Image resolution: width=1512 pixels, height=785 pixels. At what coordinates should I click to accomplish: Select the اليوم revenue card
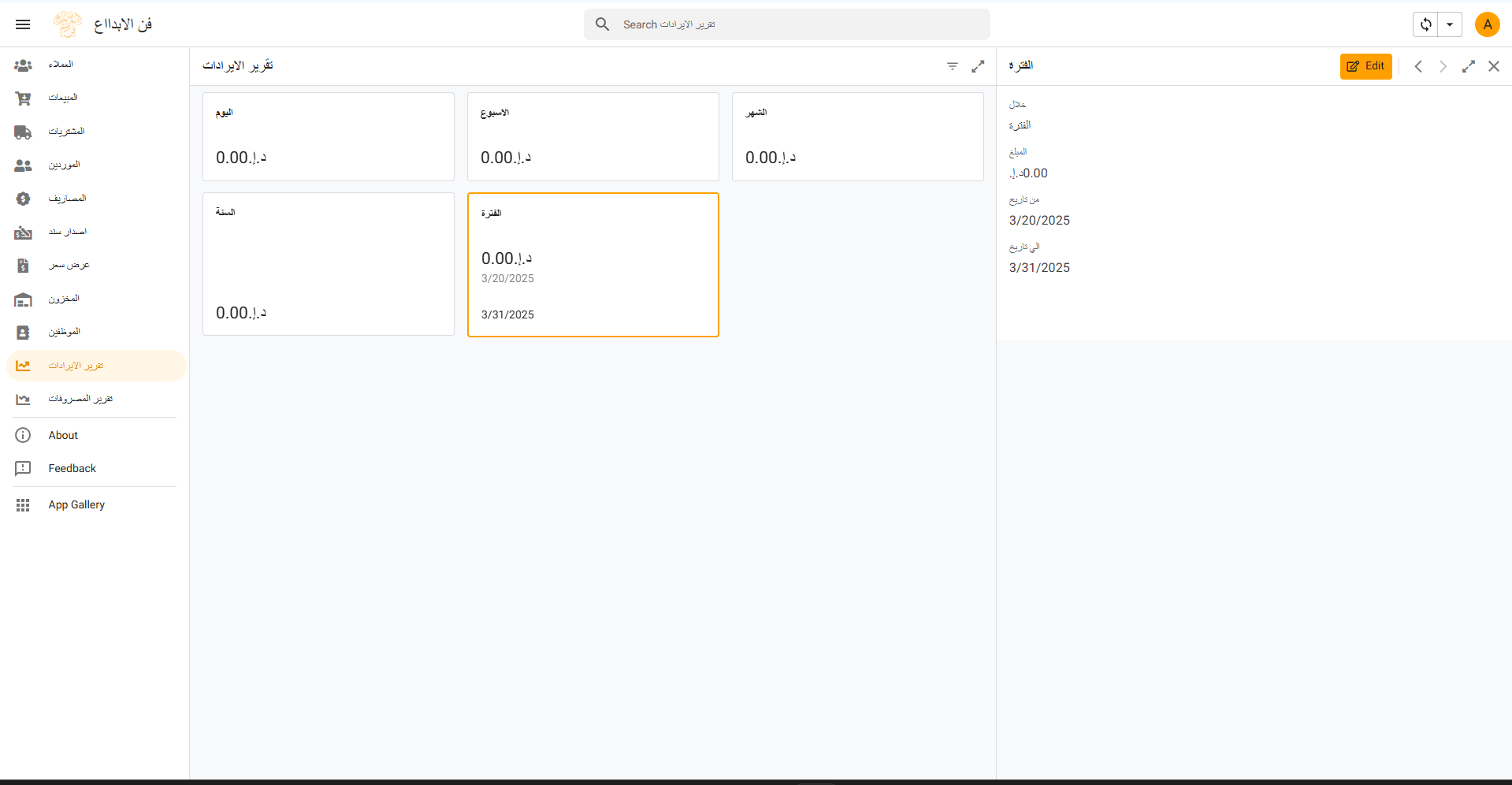[x=328, y=137]
